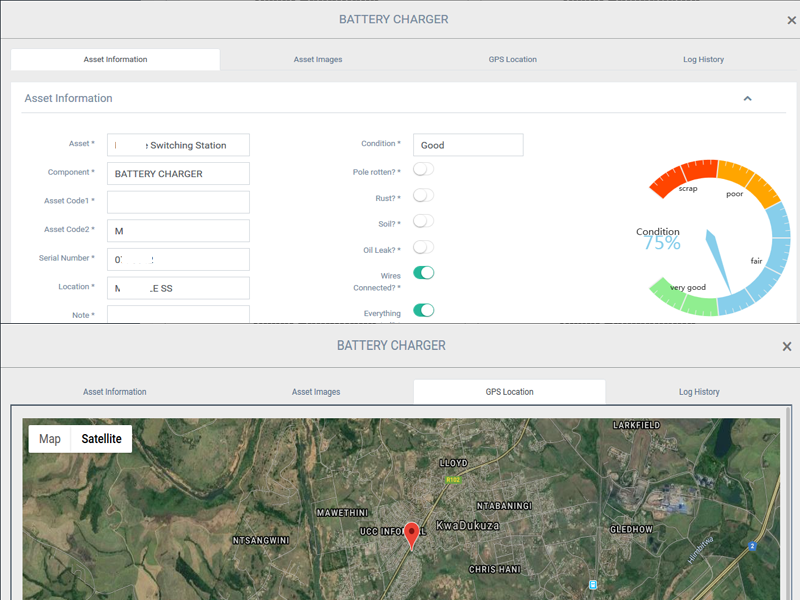This screenshot has height=600, width=800.
Task: Toggle the Oil Leak switch
Action: [424, 247]
